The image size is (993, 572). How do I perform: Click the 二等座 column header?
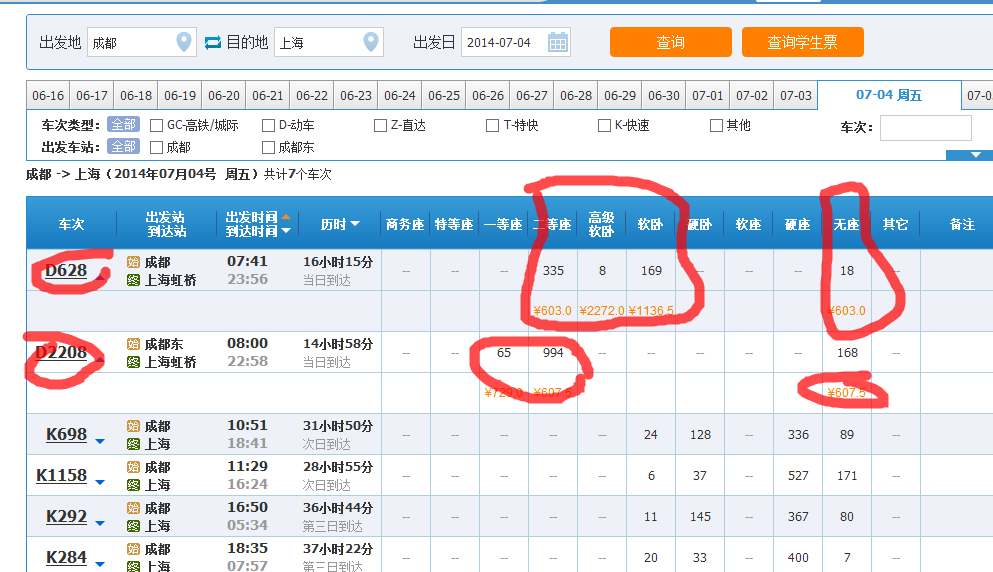point(552,224)
